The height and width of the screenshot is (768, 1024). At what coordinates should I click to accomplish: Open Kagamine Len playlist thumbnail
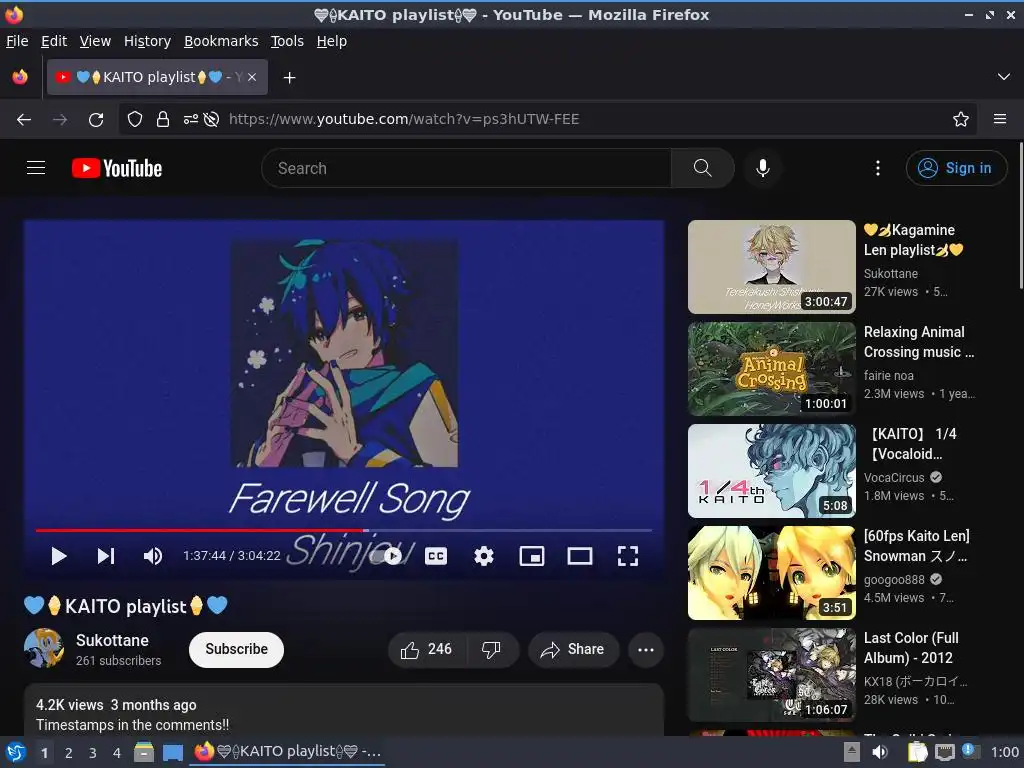point(772,266)
